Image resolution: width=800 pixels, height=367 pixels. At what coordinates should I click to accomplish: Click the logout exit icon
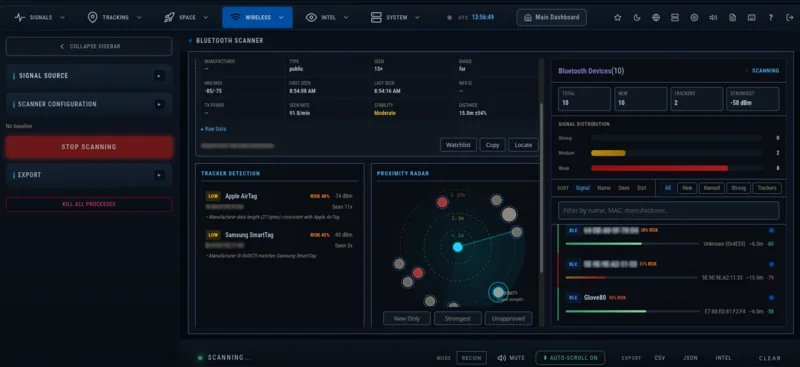point(790,17)
